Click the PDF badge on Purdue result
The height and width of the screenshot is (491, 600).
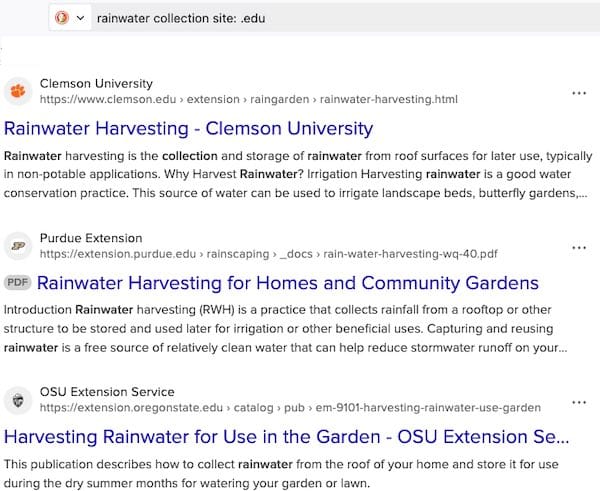(17, 283)
